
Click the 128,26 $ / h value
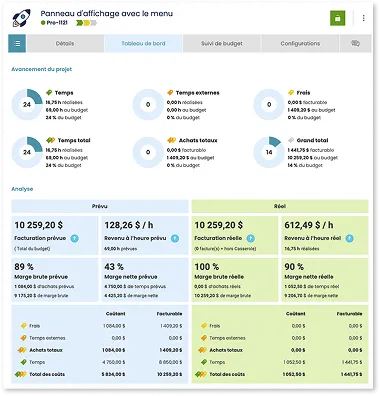pos(129,225)
